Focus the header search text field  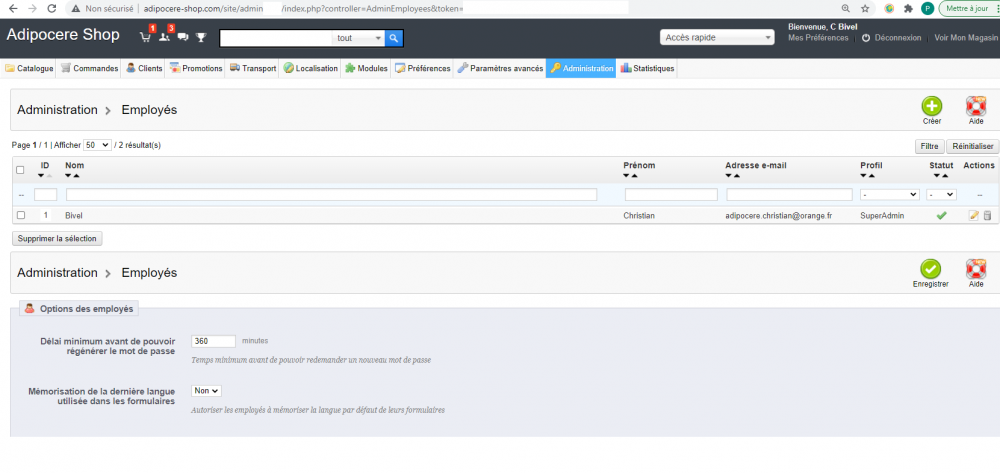[276, 38]
